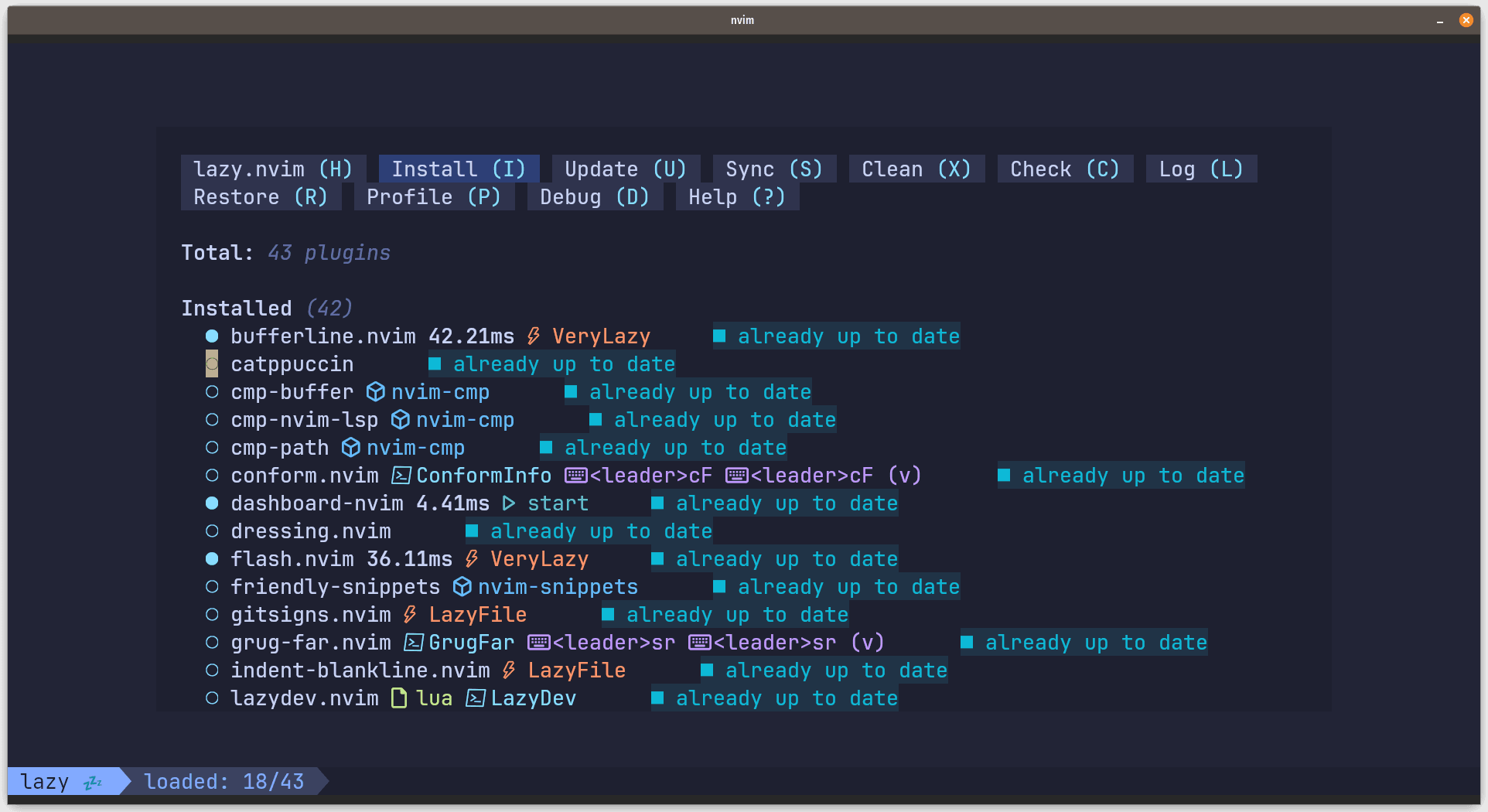This screenshot has width=1488, height=812.
Task: Click the keyboard icon before first <leader>sr
Action: tap(539, 643)
